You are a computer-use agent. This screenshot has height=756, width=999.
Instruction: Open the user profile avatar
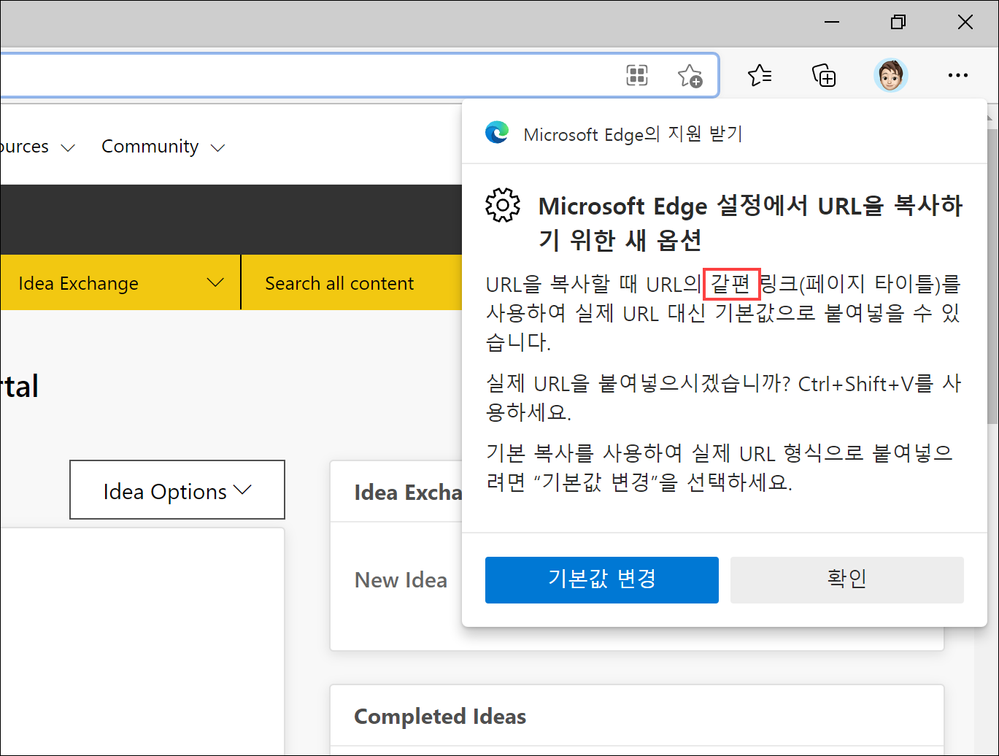click(x=890, y=75)
